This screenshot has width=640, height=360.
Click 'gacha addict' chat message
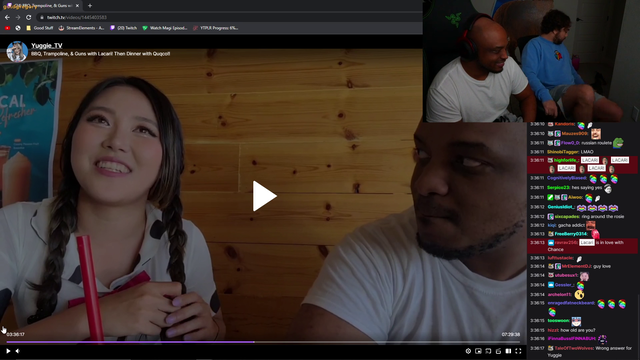tap(571, 225)
